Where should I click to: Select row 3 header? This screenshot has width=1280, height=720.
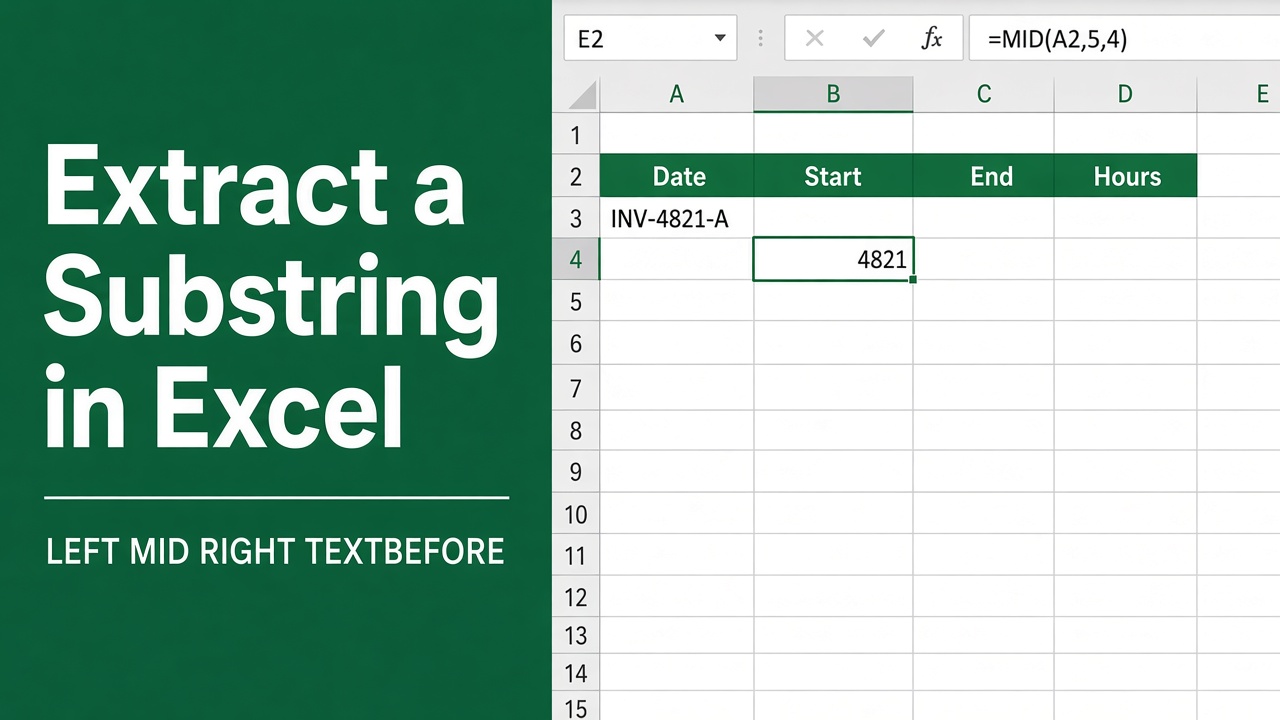pos(576,218)
